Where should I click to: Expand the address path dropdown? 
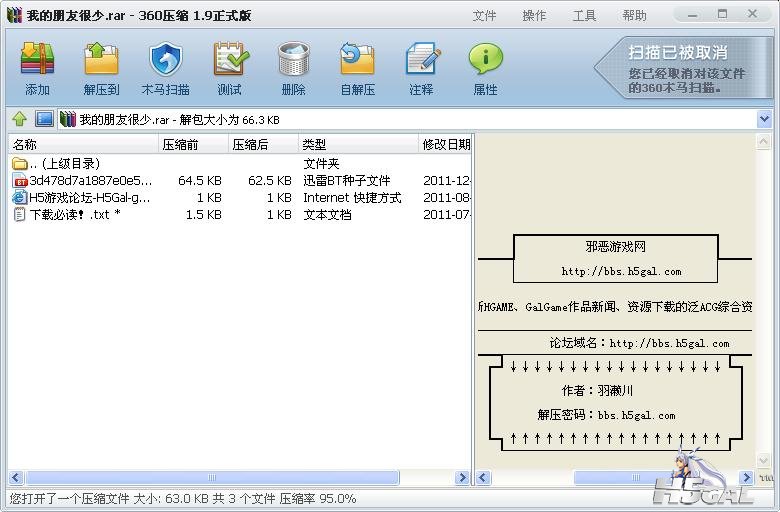pyautogui.click(x=764, y=119)
